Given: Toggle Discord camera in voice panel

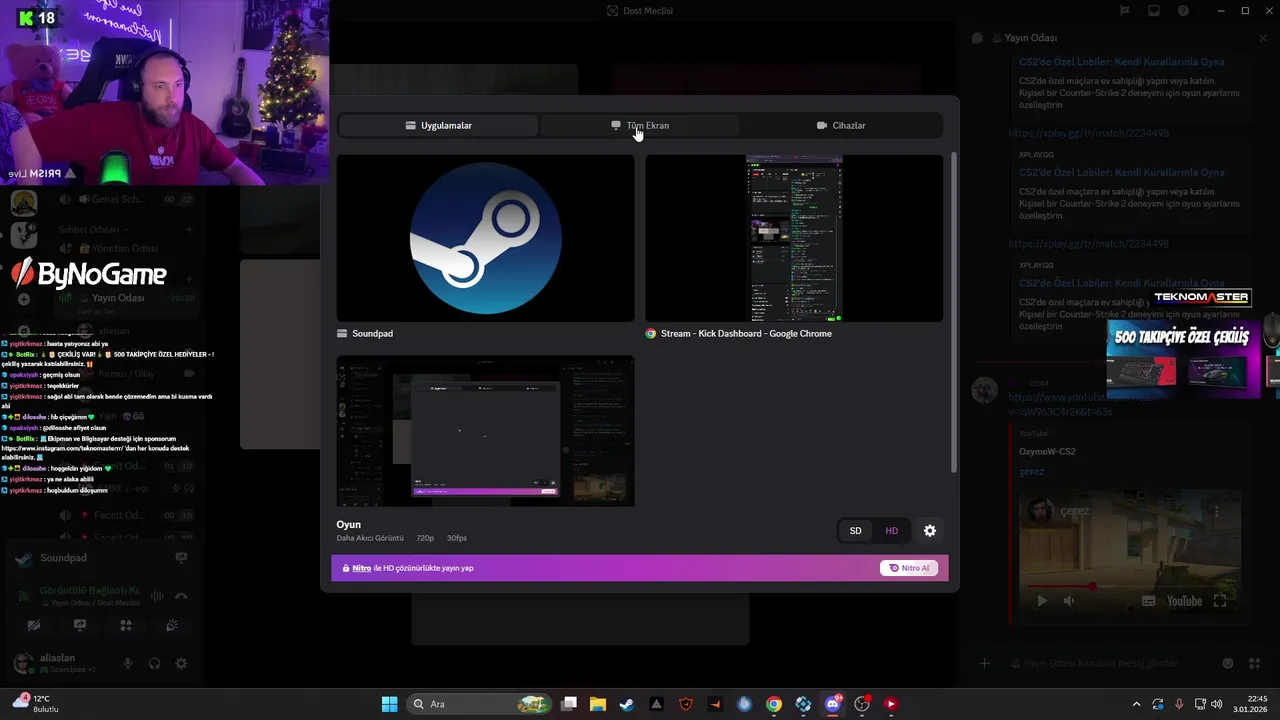Looking at the screenshot, I should pyautogui.click(x=34, y=626).
